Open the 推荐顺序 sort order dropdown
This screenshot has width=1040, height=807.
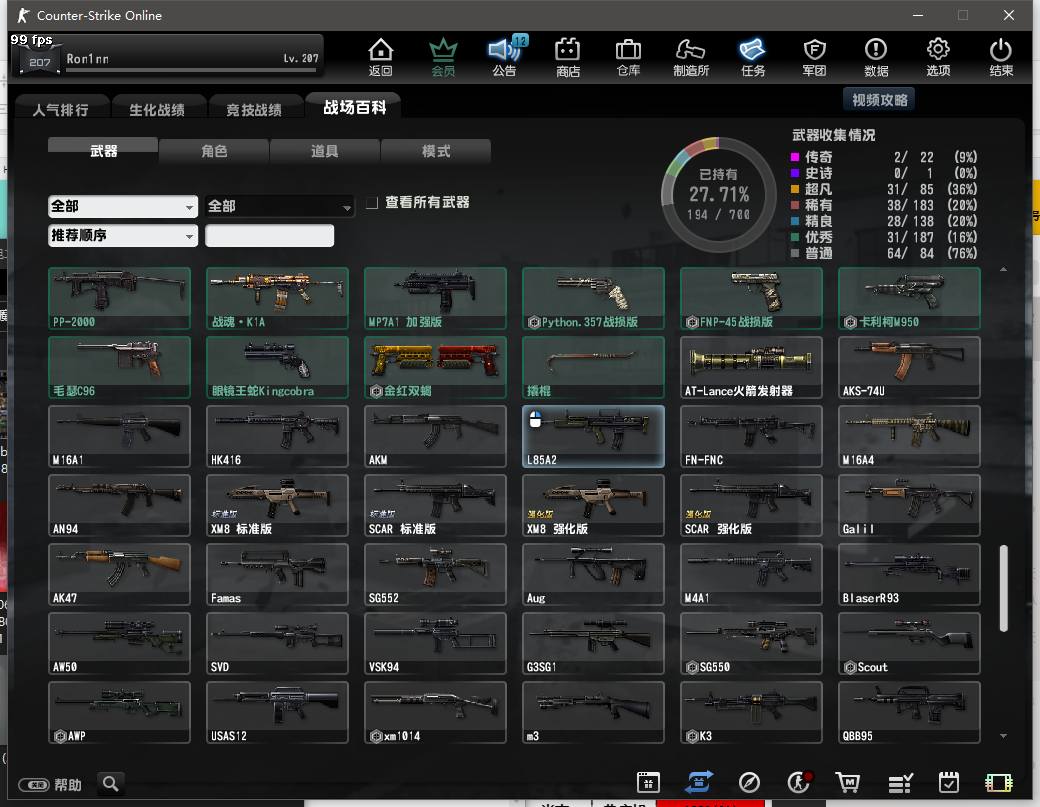[x=123, y=236]
